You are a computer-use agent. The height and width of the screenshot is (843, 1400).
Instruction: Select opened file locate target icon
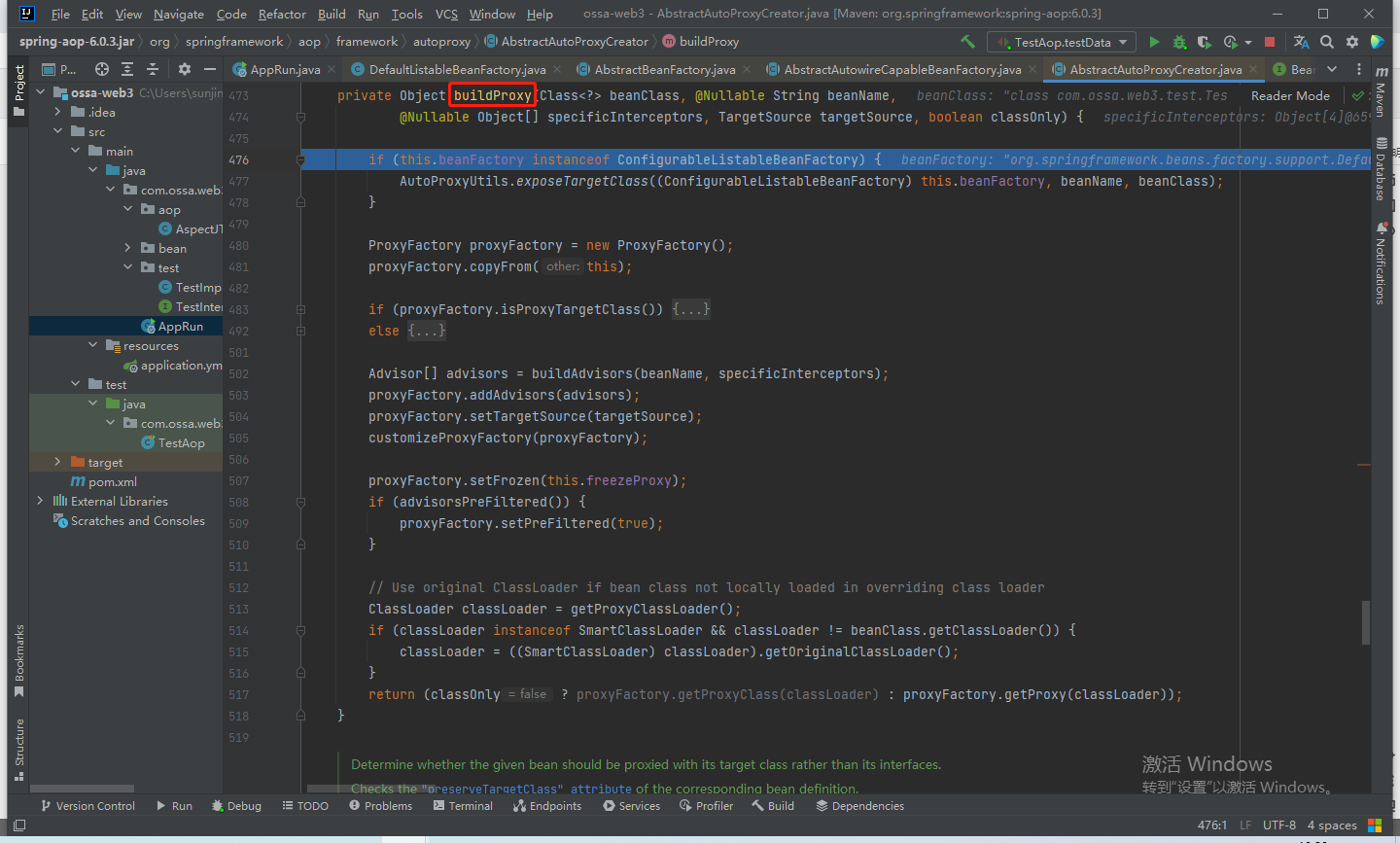pos(102,69)
